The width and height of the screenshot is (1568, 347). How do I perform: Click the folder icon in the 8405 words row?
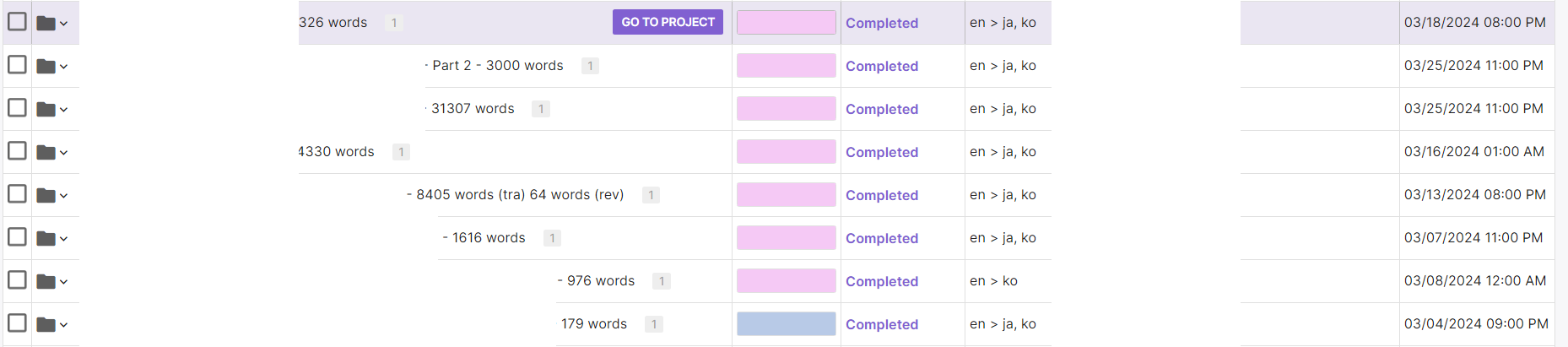coord(46,196)
